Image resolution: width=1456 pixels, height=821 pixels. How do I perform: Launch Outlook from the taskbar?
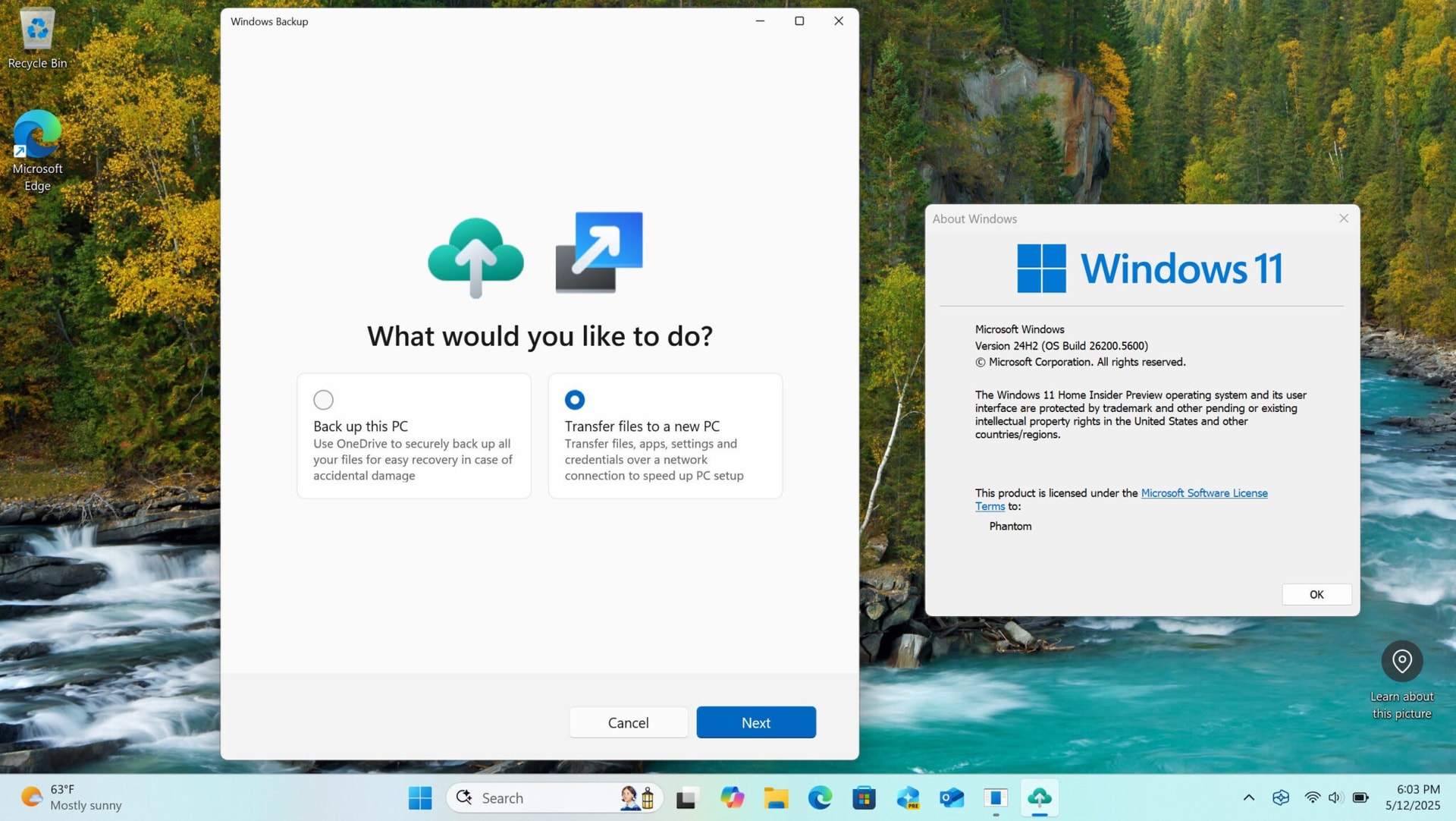pos(952,798)
